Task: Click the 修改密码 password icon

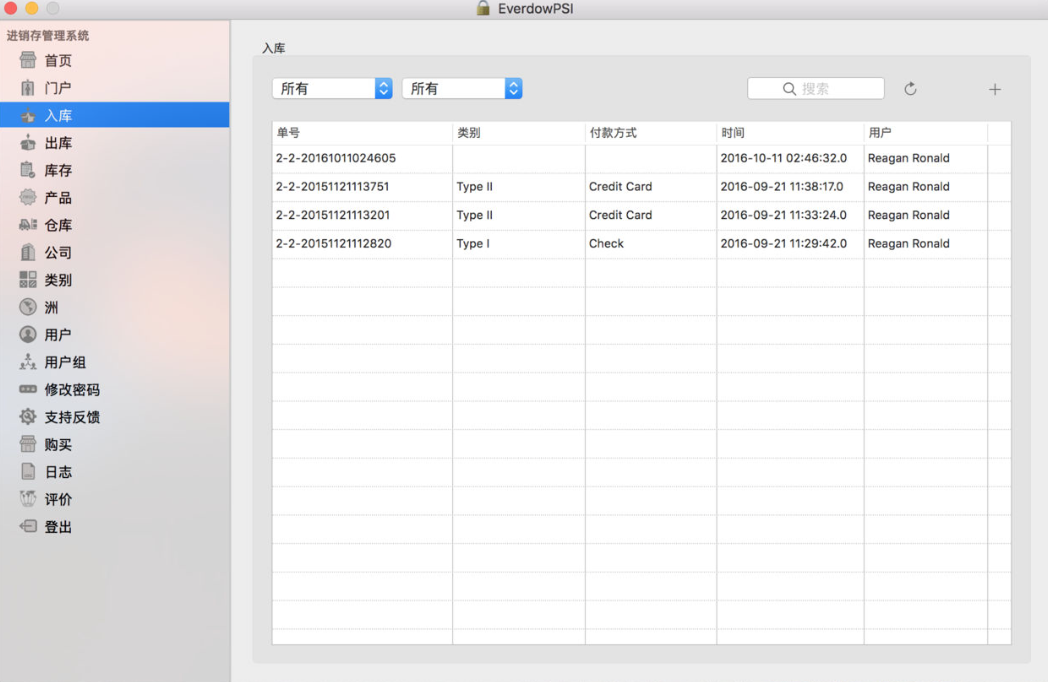Action: point(28,389)
